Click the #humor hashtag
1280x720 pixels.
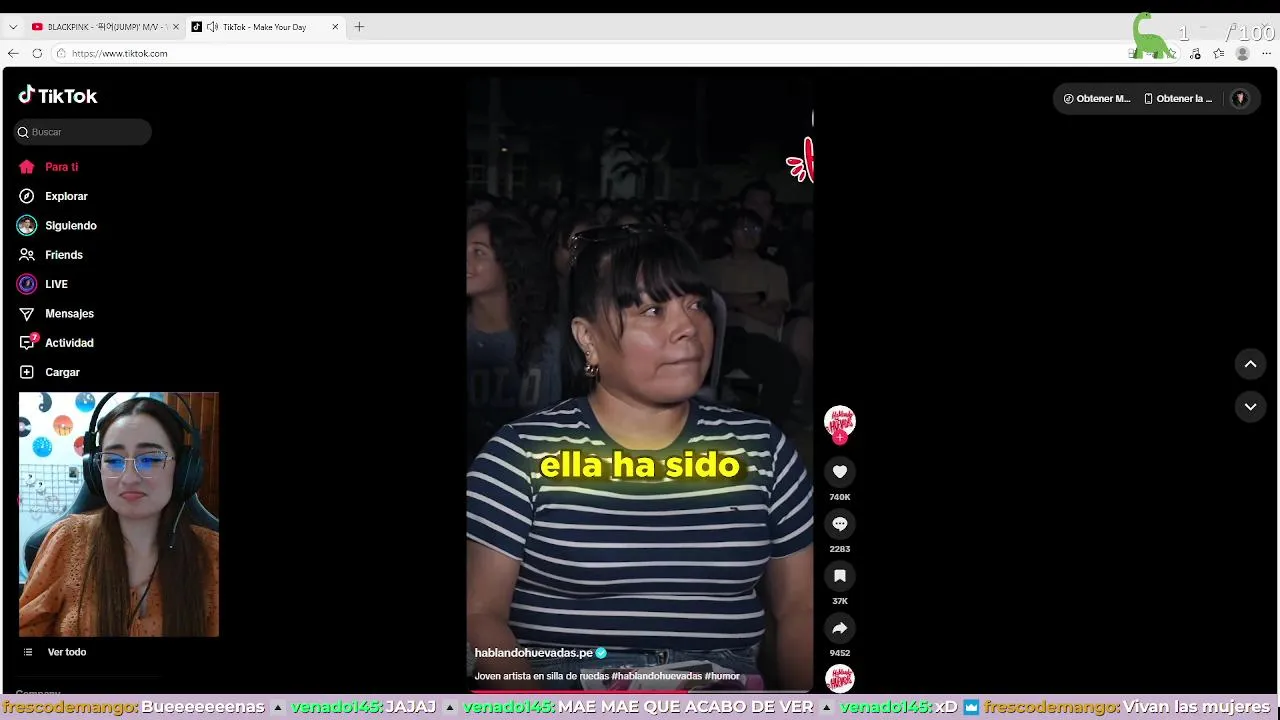coord(722,676)
